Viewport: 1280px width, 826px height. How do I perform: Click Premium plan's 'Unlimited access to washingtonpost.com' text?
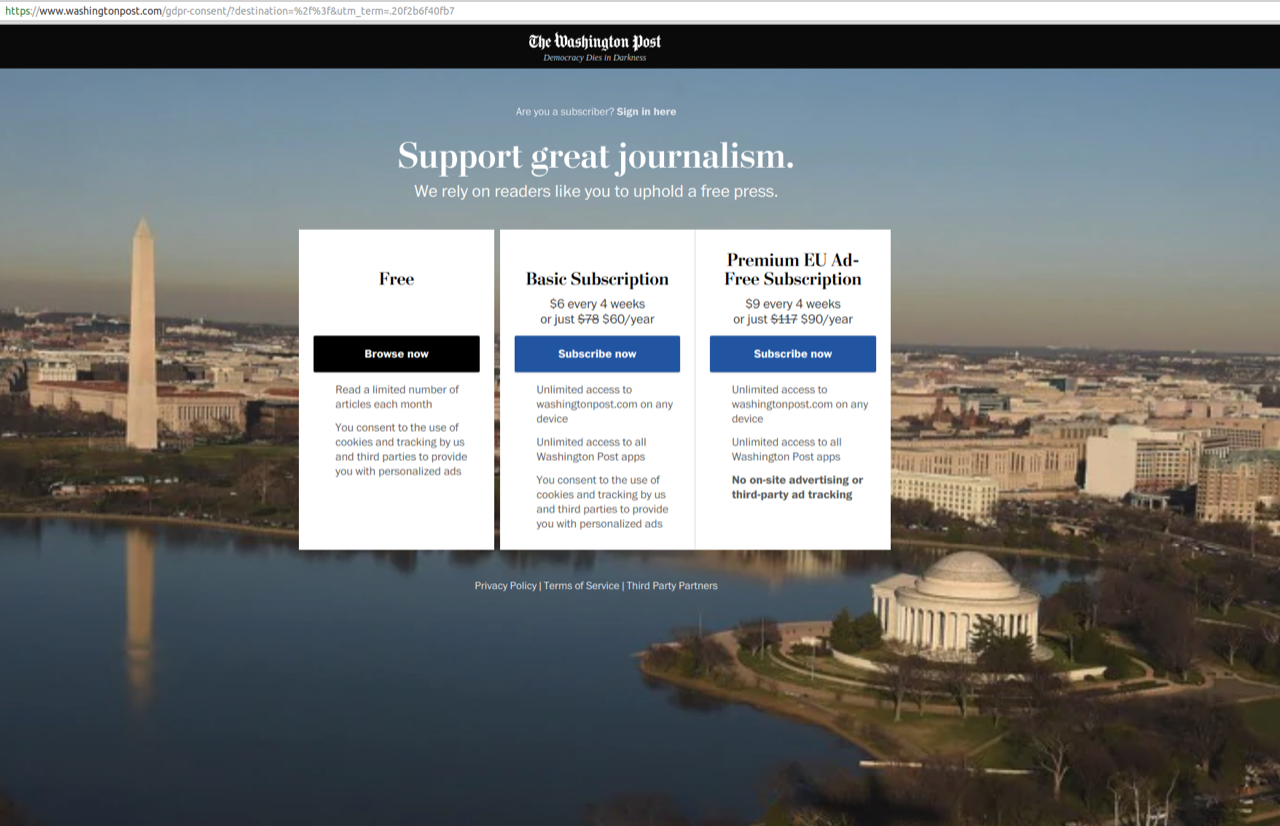800,404
